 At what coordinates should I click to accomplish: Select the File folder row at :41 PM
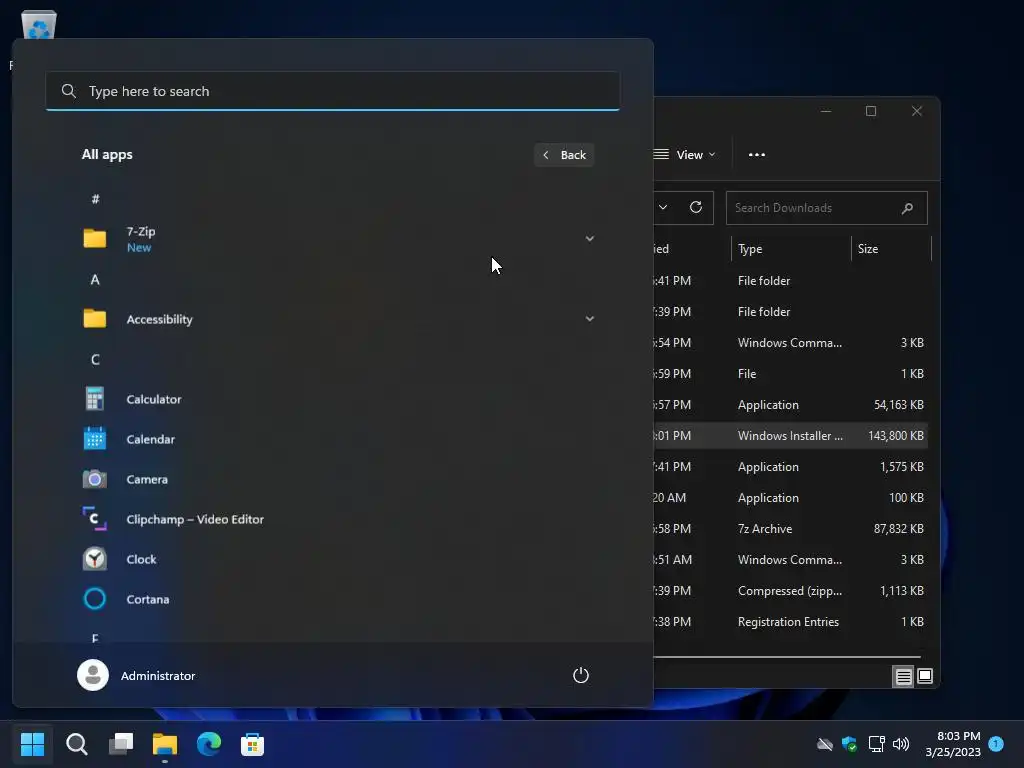790,281
